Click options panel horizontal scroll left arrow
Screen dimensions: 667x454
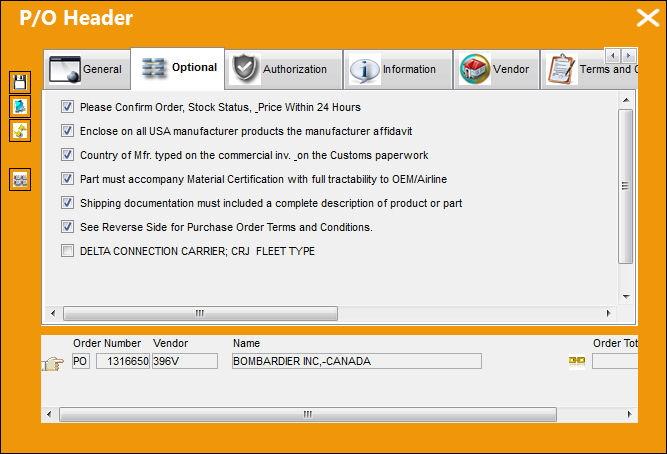coord(53,314)
